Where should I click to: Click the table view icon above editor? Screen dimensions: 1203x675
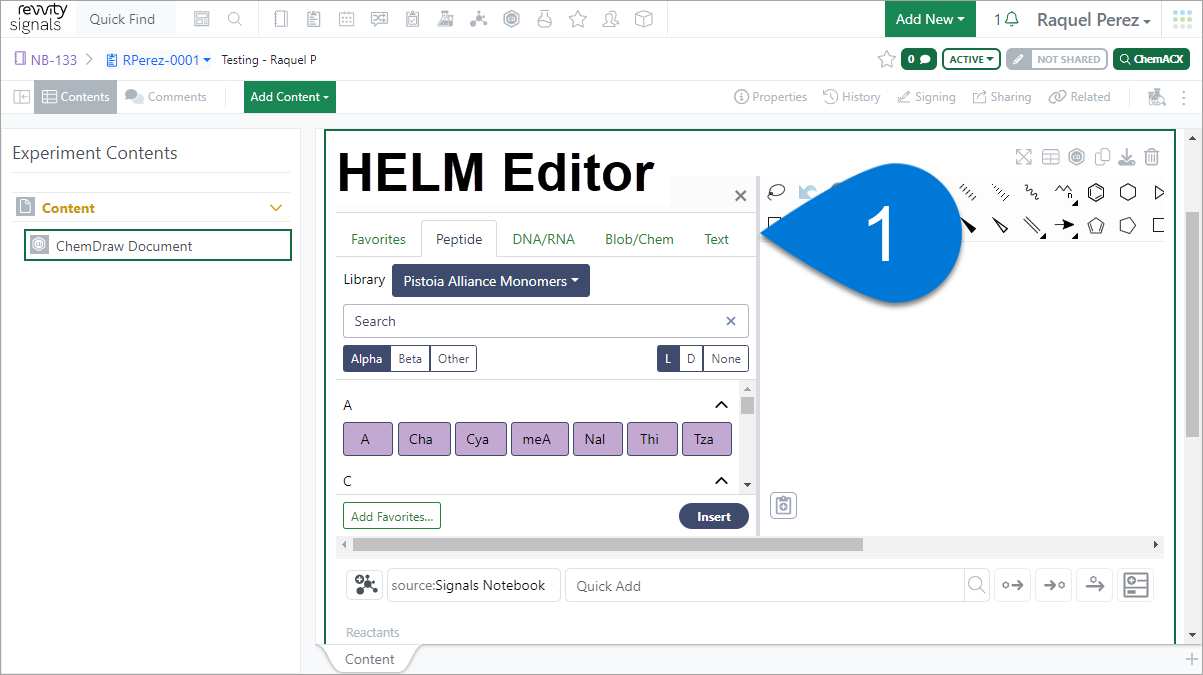coord(1050,157)
